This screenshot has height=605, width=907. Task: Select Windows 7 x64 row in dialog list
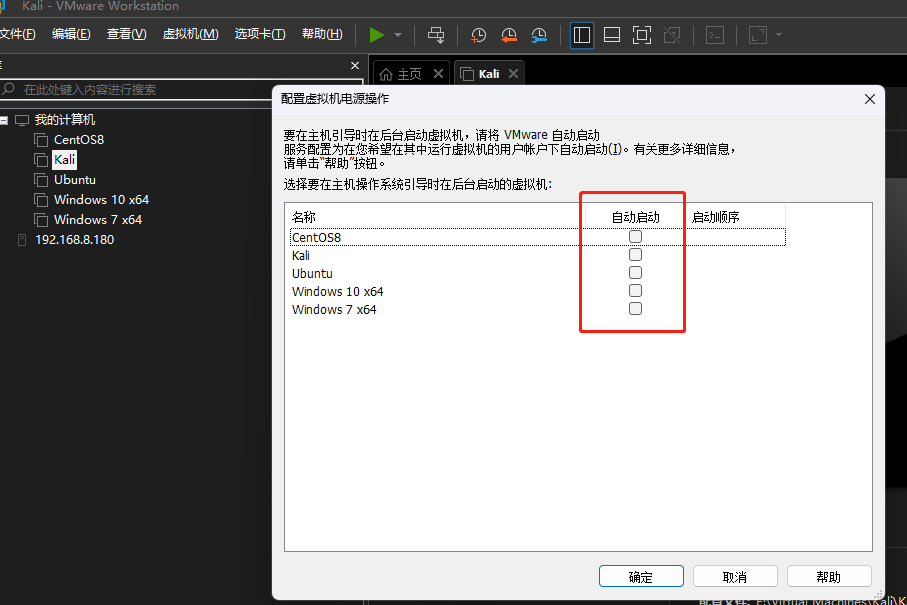[x=537, y=309]
